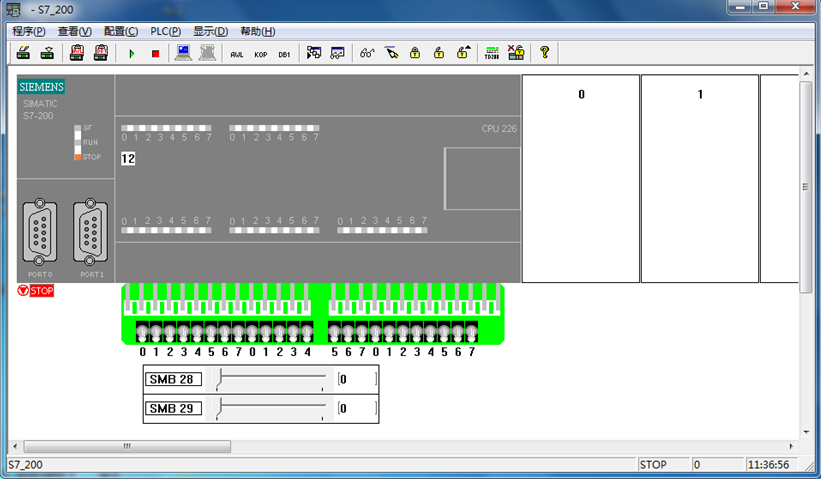Toggle input switch I0.7 in left group
The image size is (829, 481).
(238, 333)
